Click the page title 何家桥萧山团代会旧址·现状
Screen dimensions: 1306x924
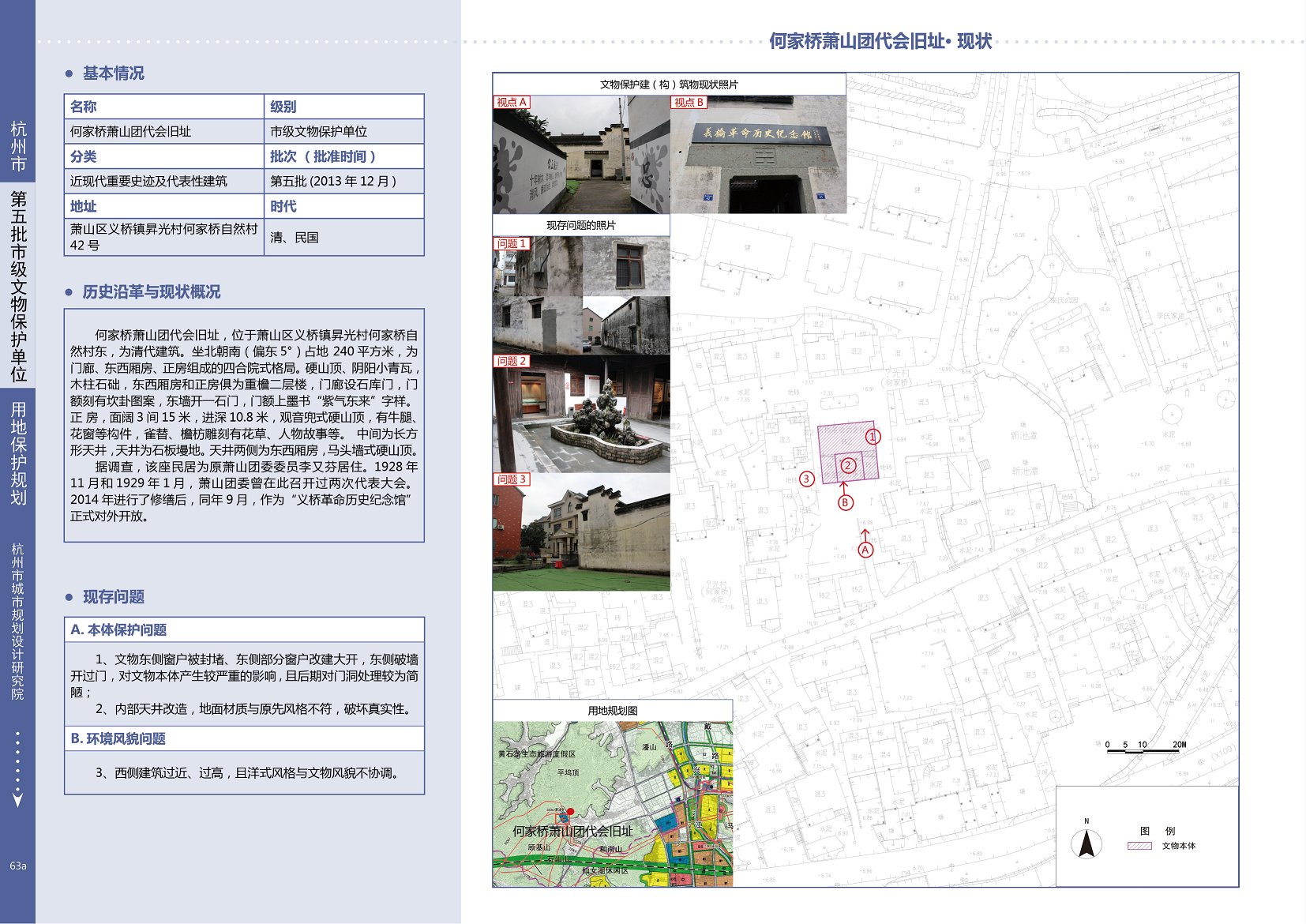tap(880, 41)
